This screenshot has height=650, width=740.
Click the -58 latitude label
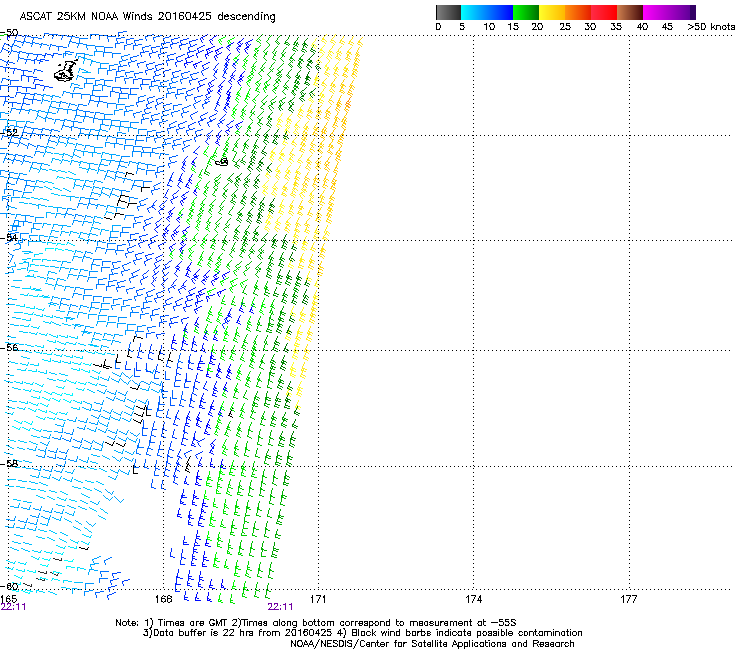[x=9, y=464]
